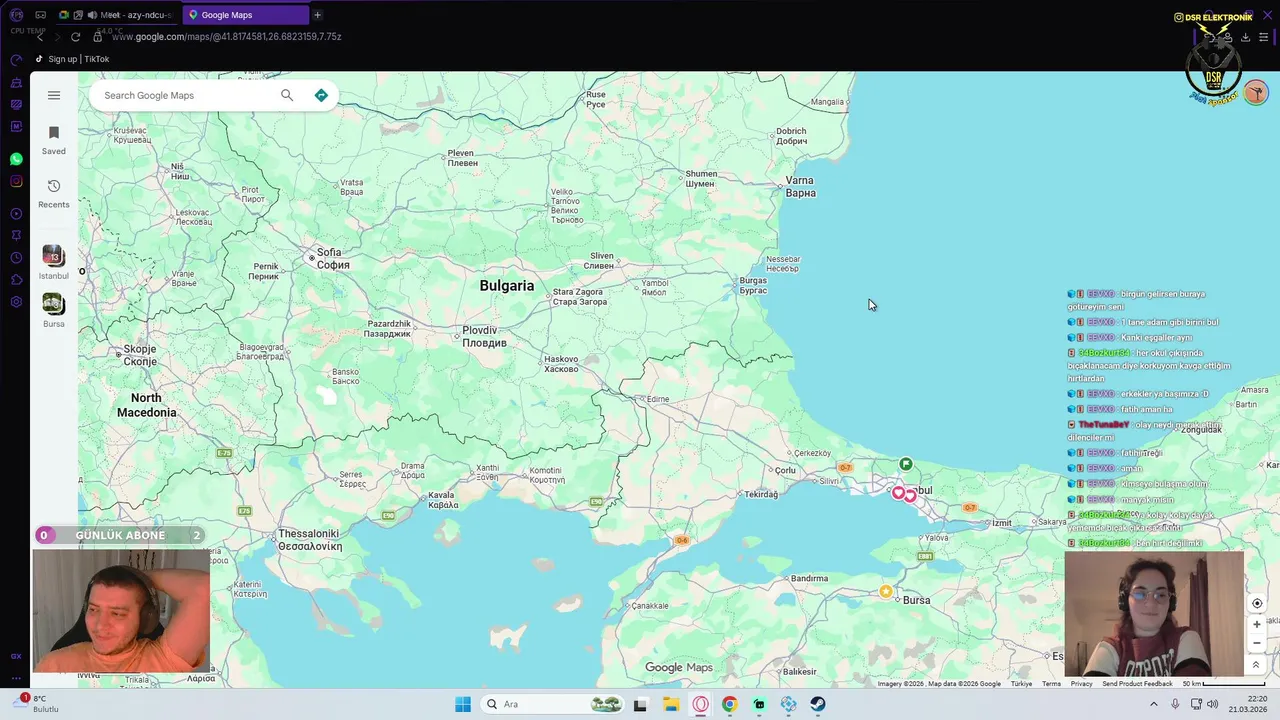
Task: Click the My Location target button
Action: 1257,603
